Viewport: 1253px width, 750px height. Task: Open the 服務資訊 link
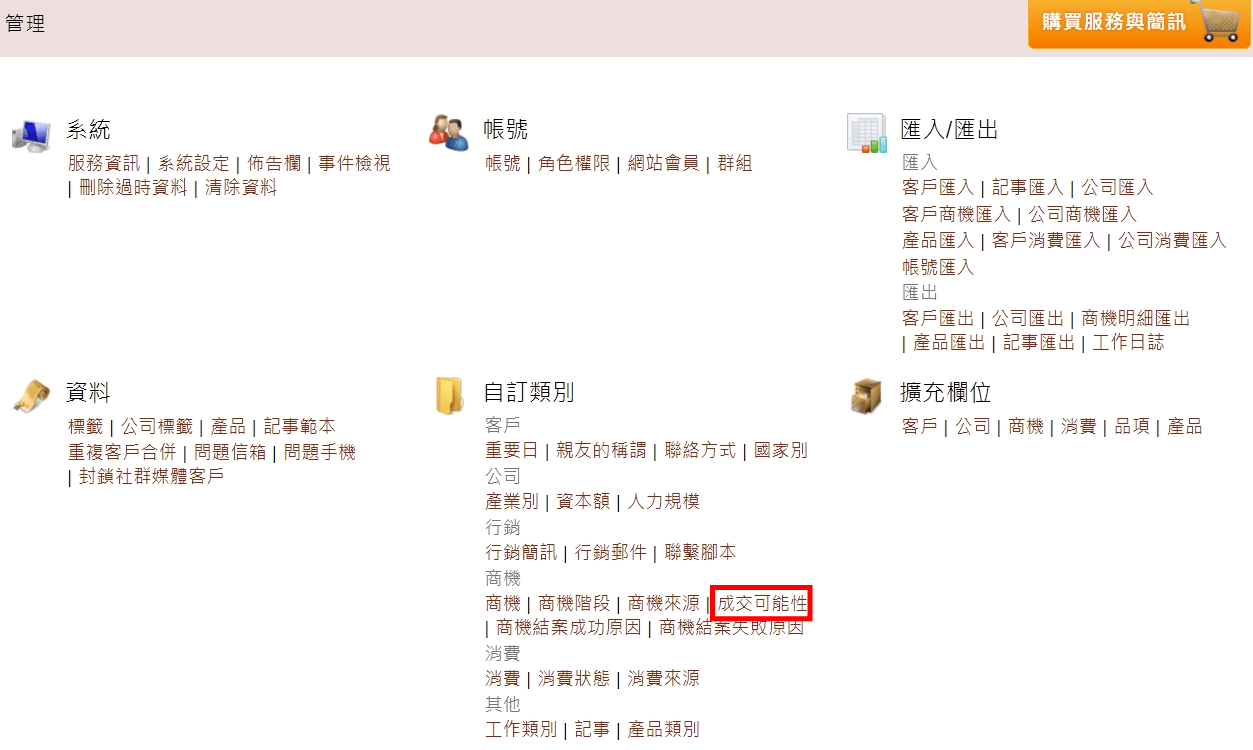click(x=104, y=163)
